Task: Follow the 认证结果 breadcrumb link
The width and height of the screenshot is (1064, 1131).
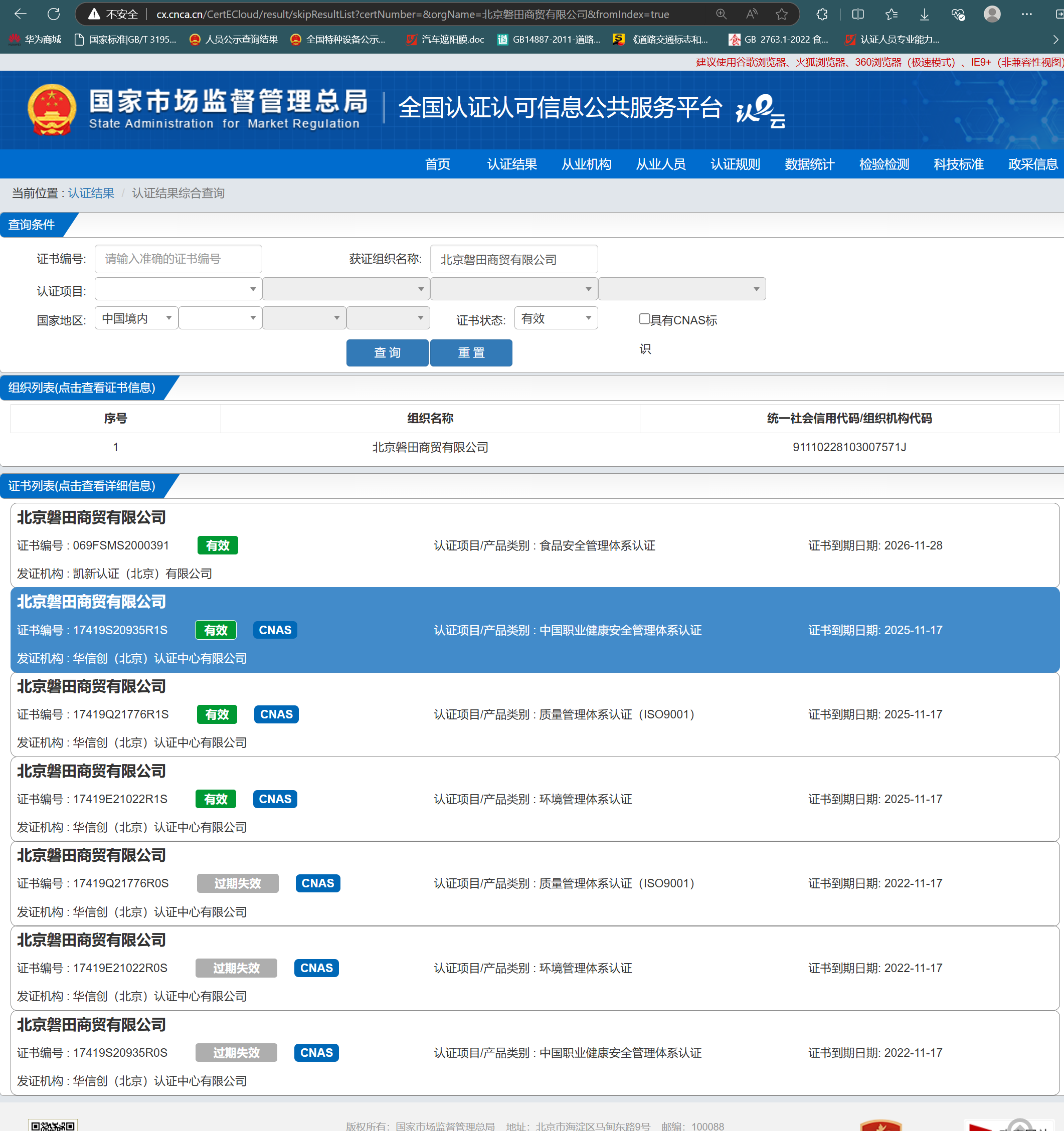Action: coord(91,194)
